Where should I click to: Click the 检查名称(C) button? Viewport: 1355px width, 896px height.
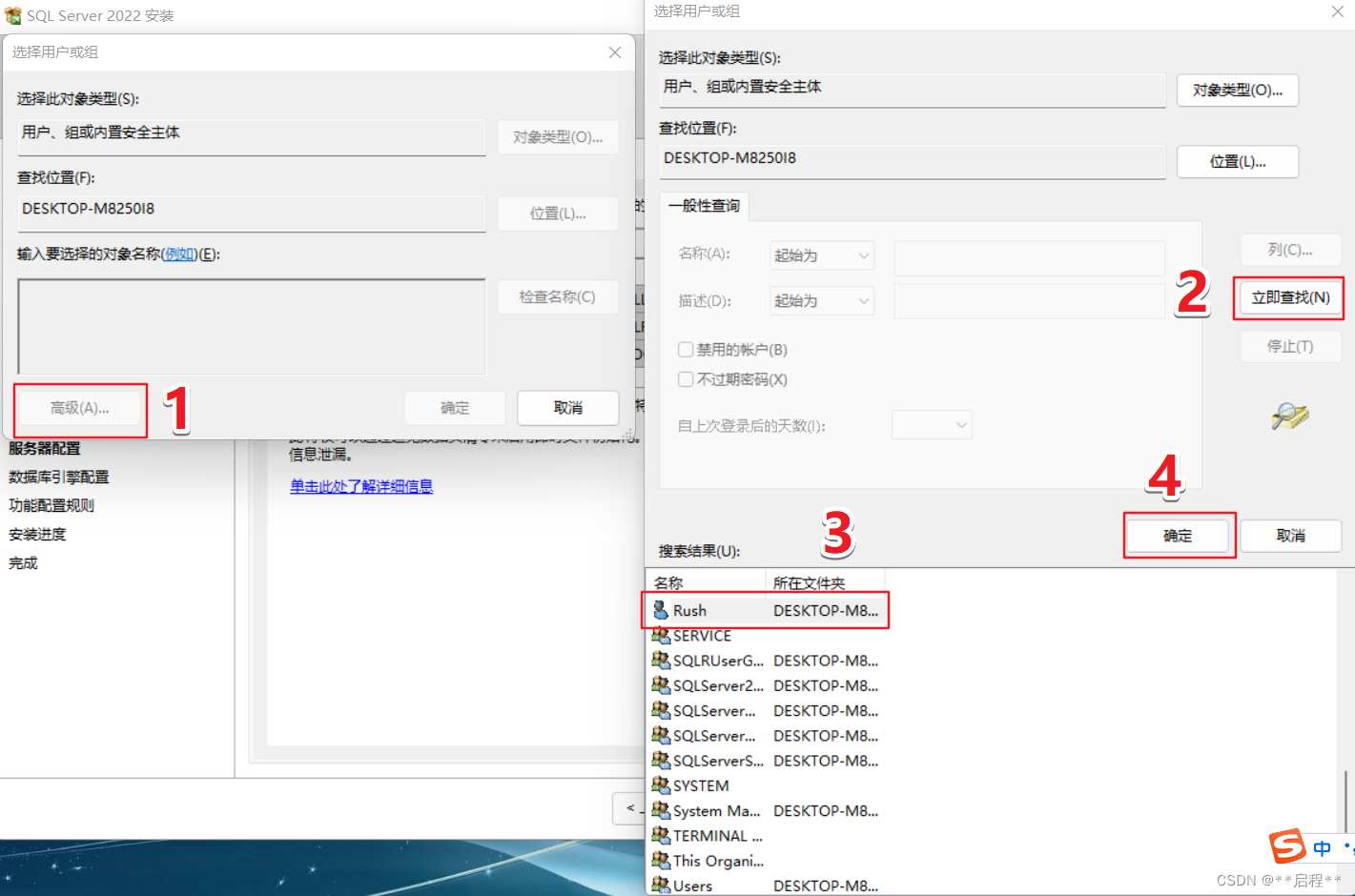(558, 297)
